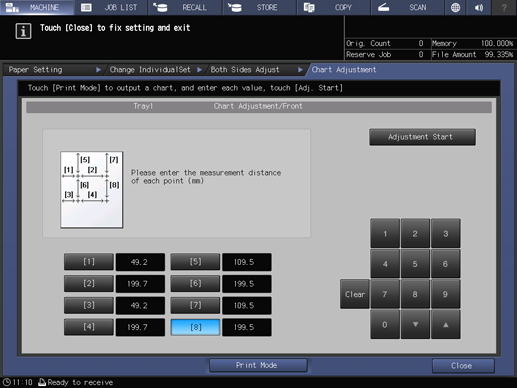Go to Both Sides Adjust breadcrumb
The image size is (517, 388).
(x=256, y=70)
